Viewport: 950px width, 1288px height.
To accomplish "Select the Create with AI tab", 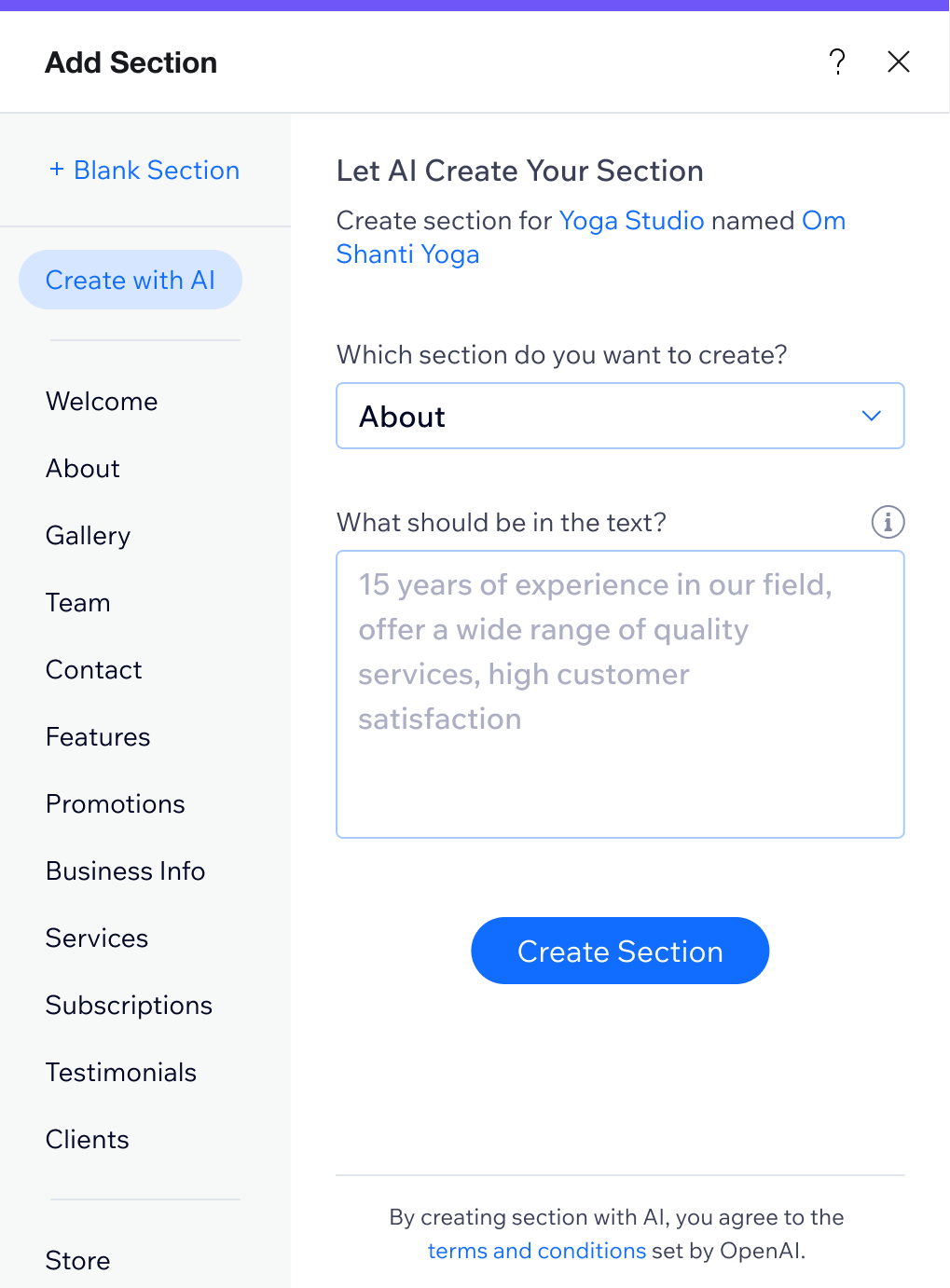I will point(131,280).
